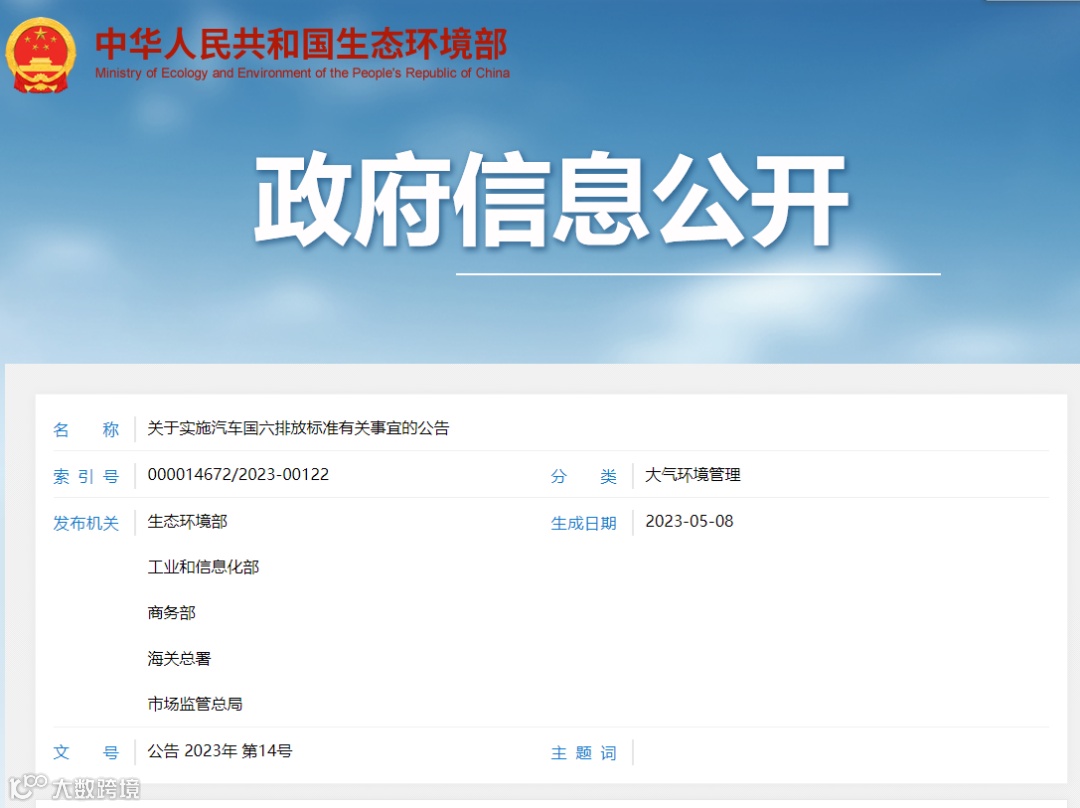
Task: Click the date value 2023-05-08
Action: tap(689, 521)
